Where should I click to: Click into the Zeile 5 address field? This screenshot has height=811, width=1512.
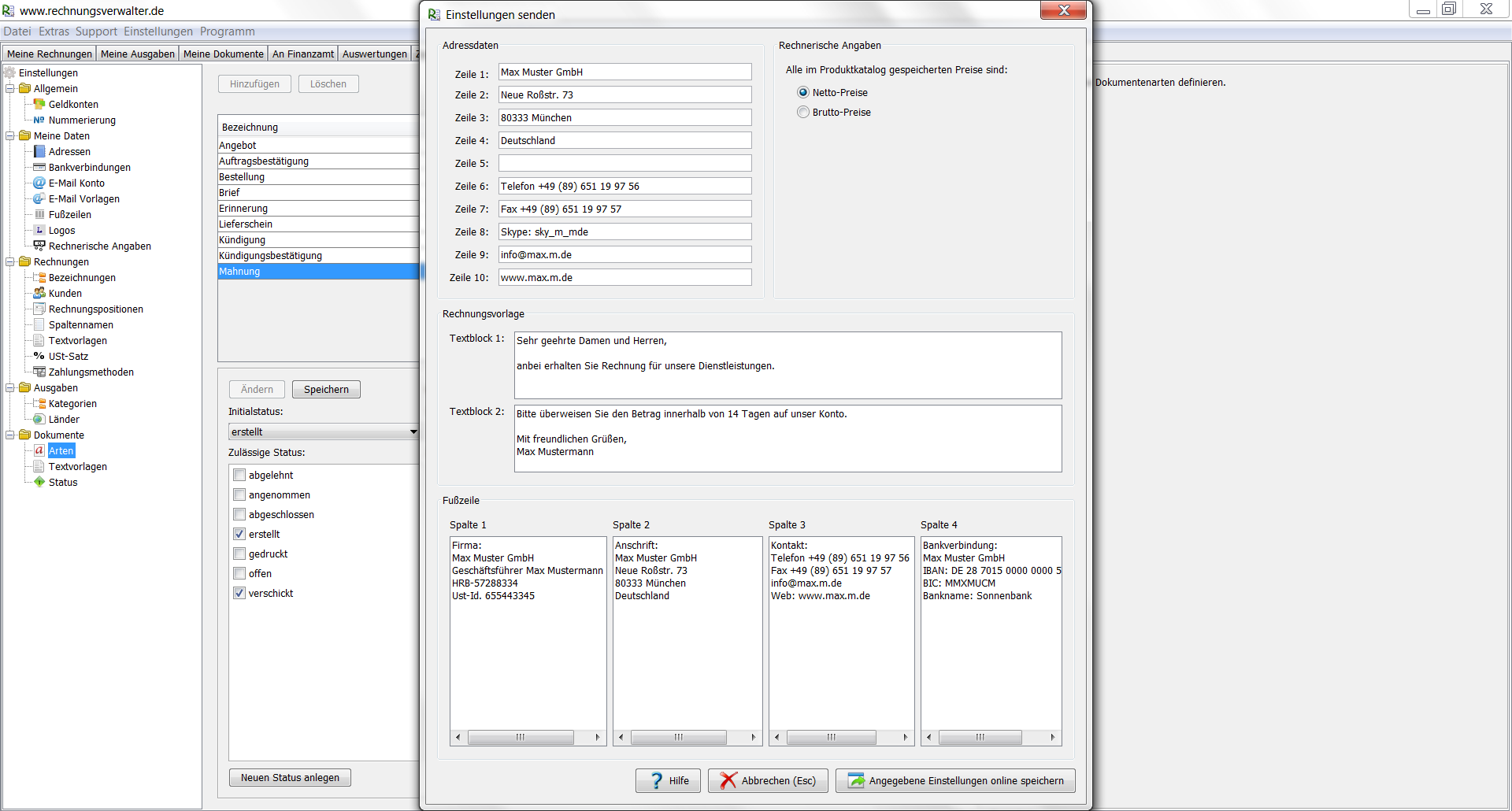(624, 163)
